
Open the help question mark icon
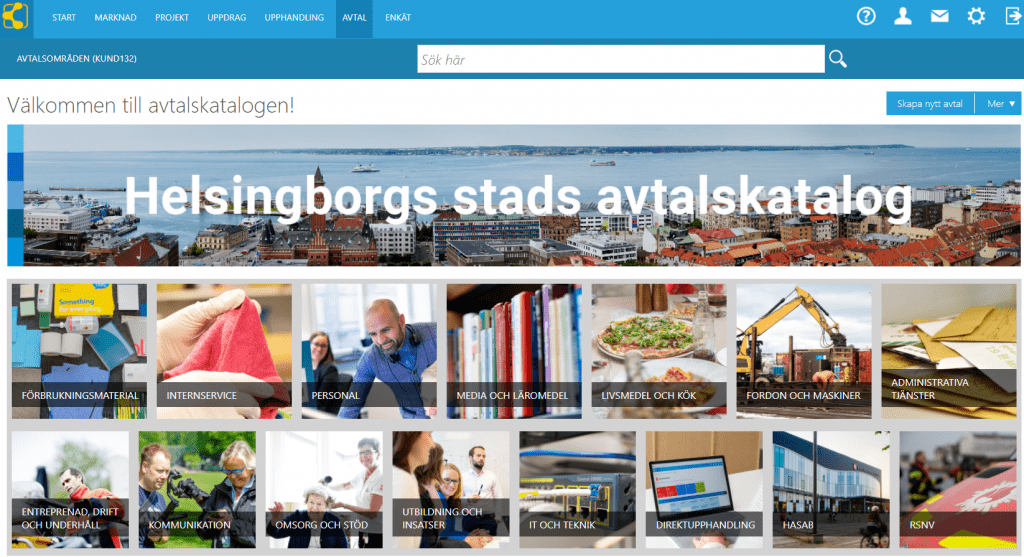tap(866, 16)
